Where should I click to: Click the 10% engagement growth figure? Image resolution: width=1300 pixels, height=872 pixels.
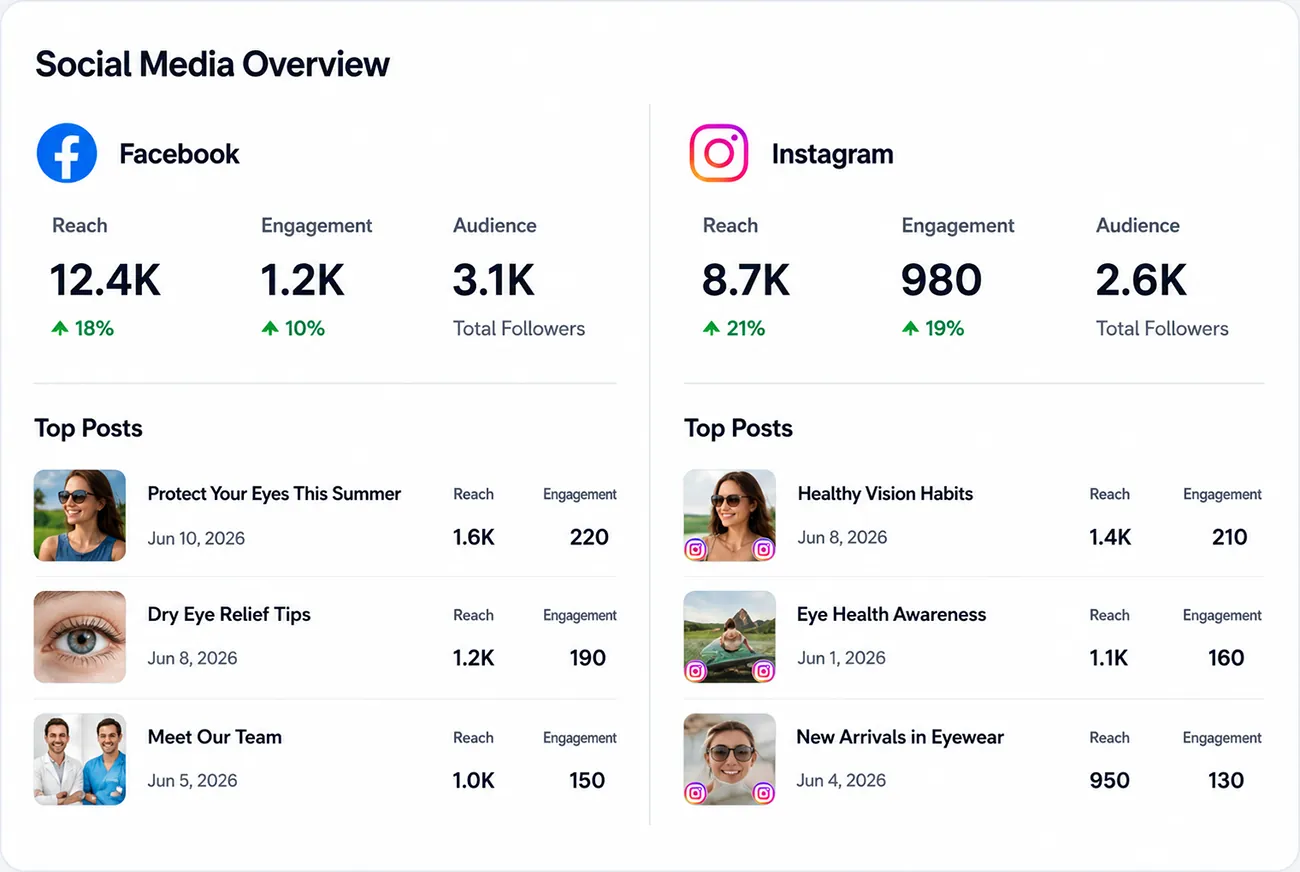pos(305,328)
